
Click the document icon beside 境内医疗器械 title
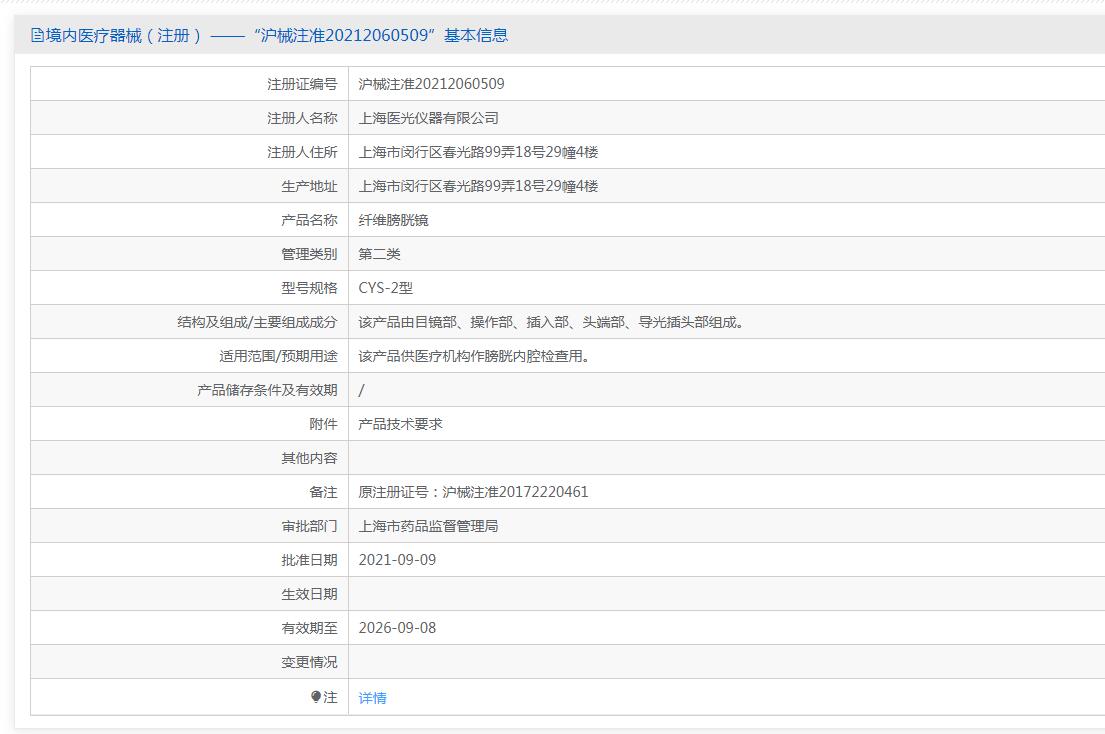(37, 35)
